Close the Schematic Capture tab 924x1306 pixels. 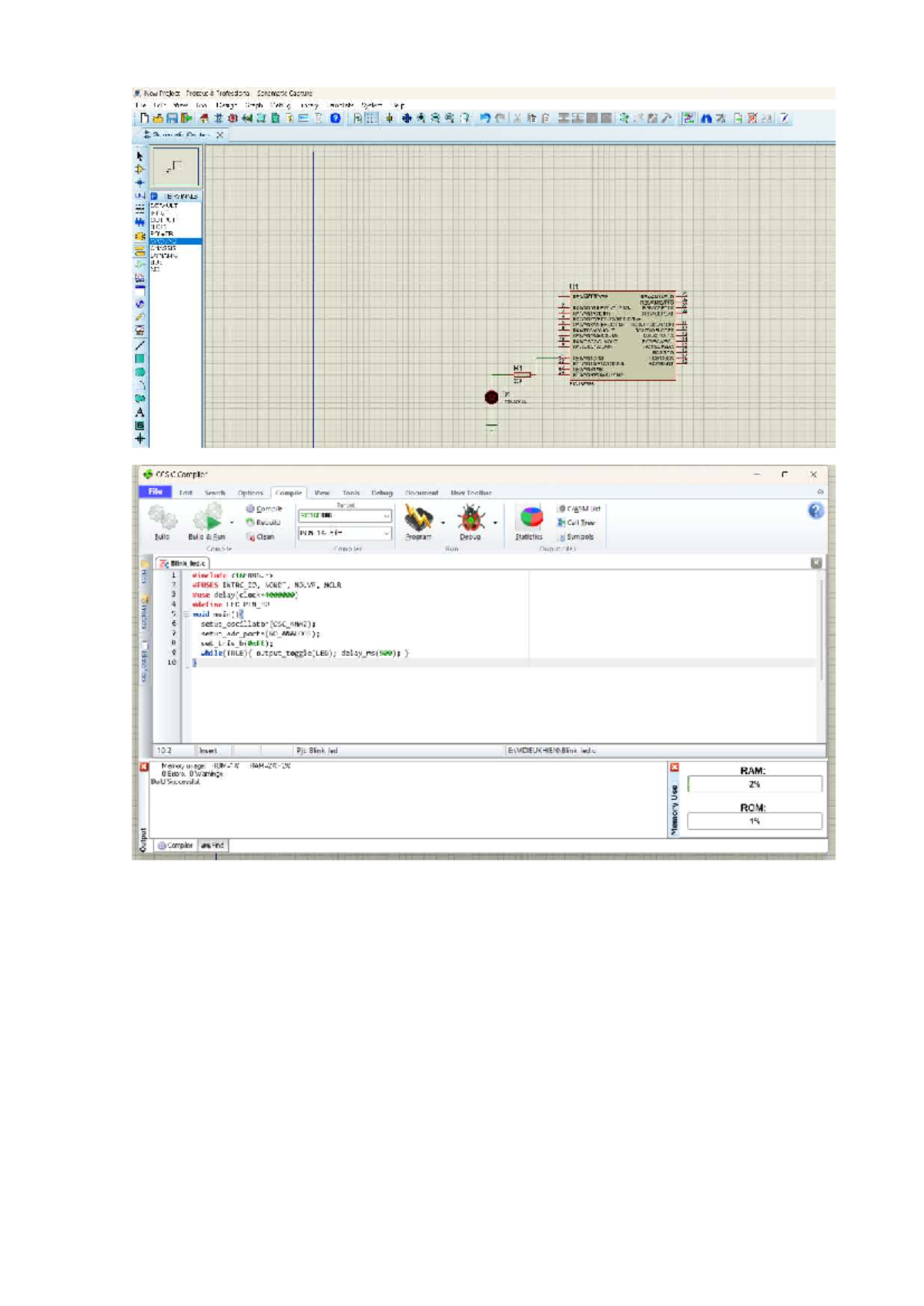[x=220, y=135]
